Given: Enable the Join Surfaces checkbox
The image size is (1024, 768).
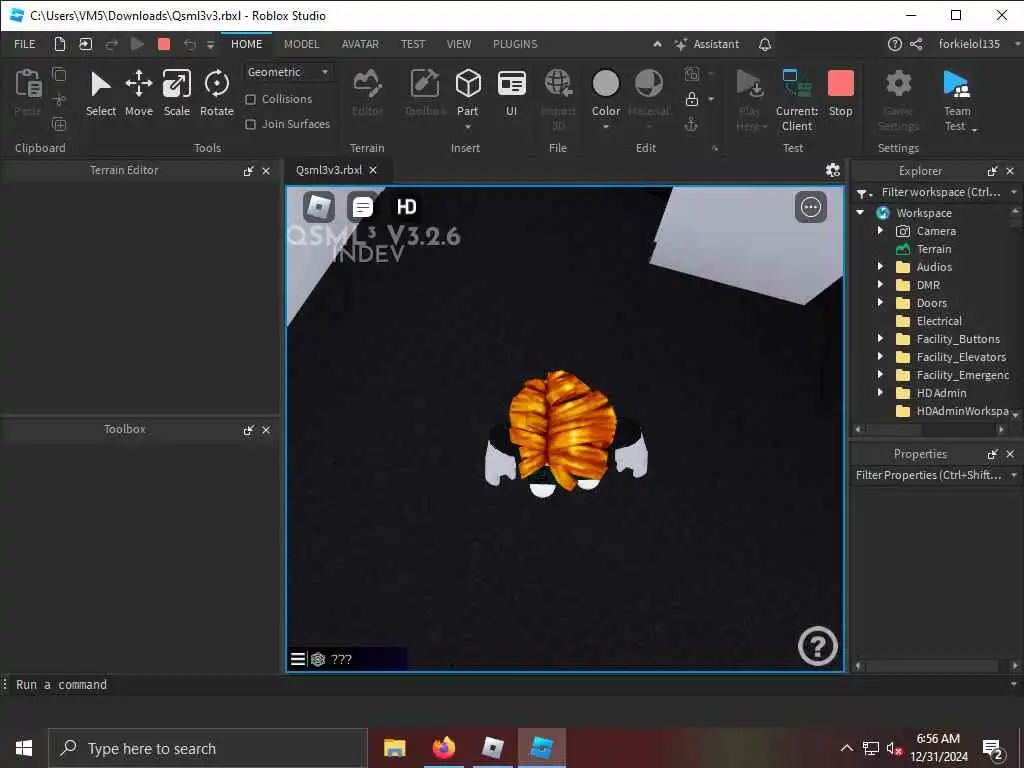Looking at the screenshot, I should [250, 124].
